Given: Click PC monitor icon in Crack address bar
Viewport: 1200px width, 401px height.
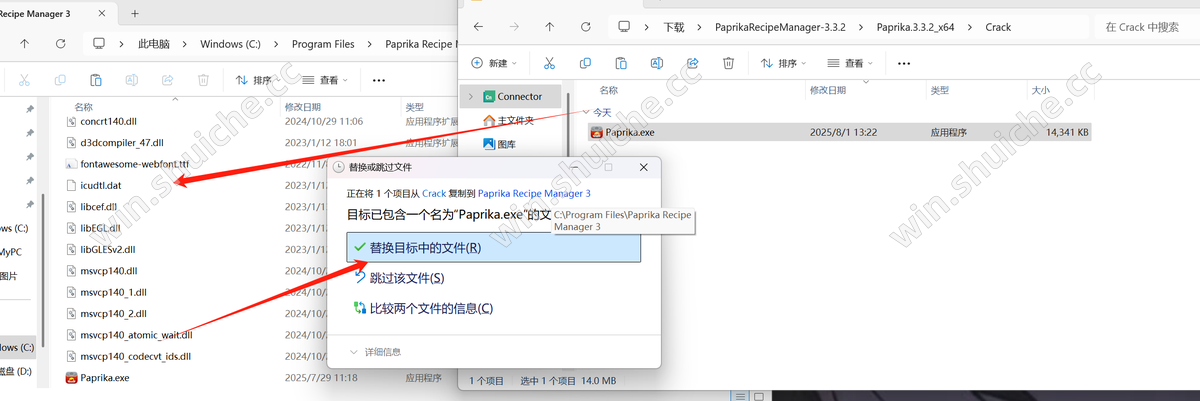Looking at the screenshot, I should [624, 26].
